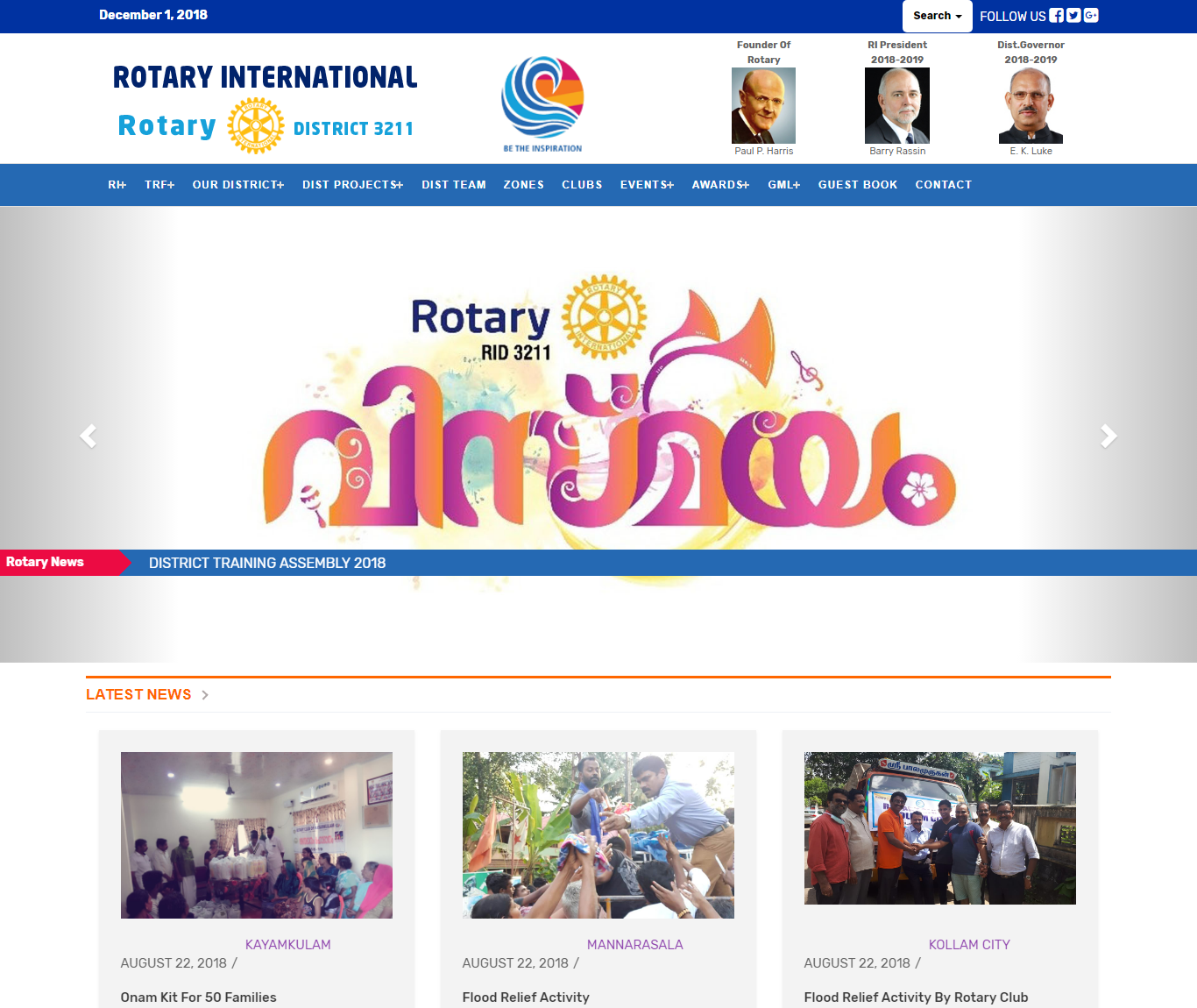Viewport: 1197px width, 1008px height.
Task: Open the Contact page
Action: click(944, 185)
